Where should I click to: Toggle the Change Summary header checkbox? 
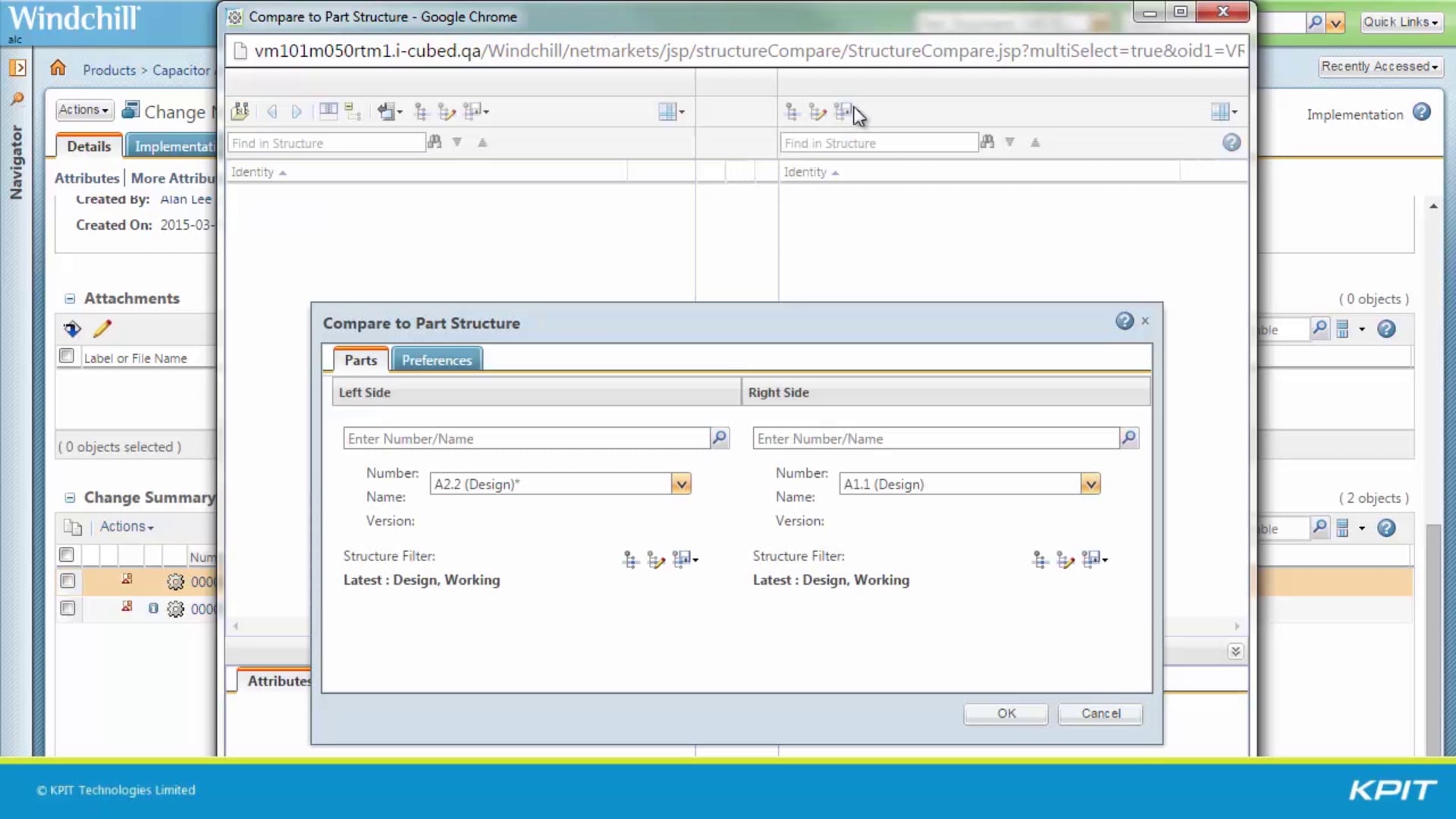67,555
